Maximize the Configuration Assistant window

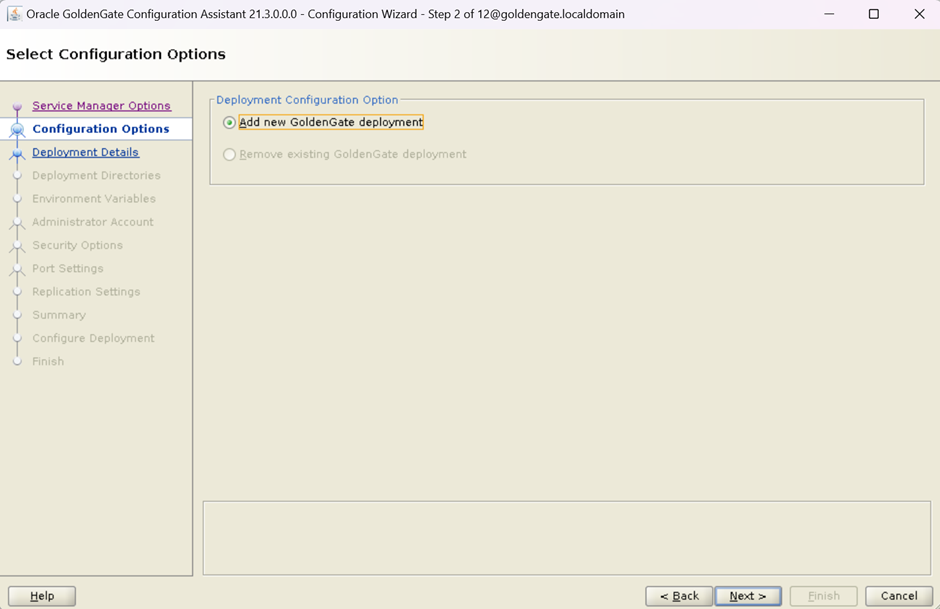873,14
